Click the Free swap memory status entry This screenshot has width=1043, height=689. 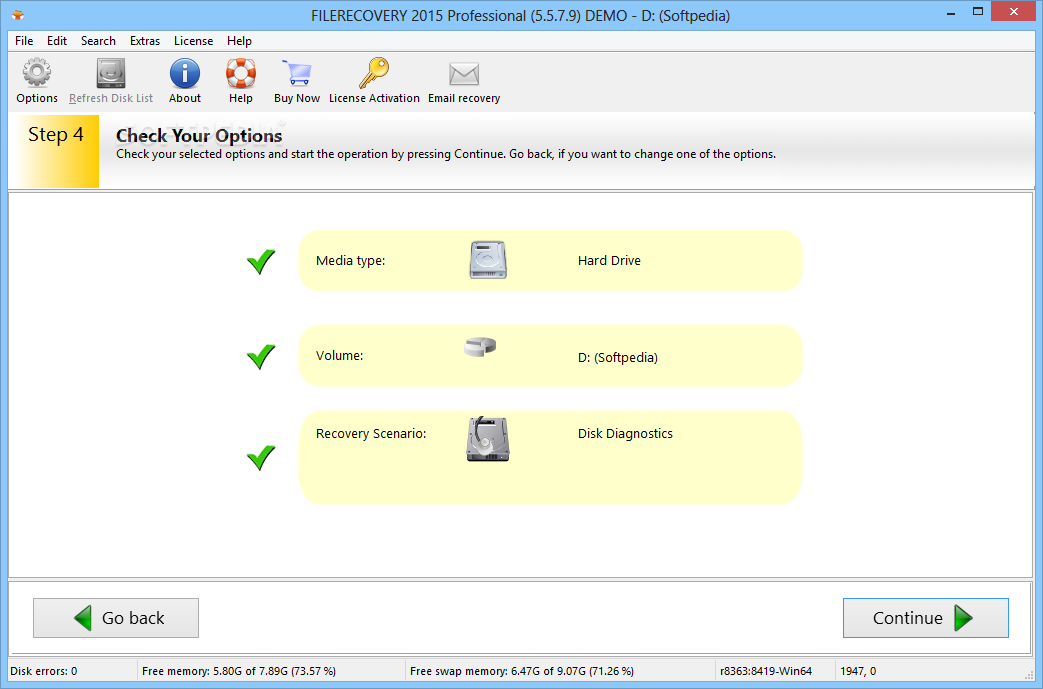522,671
